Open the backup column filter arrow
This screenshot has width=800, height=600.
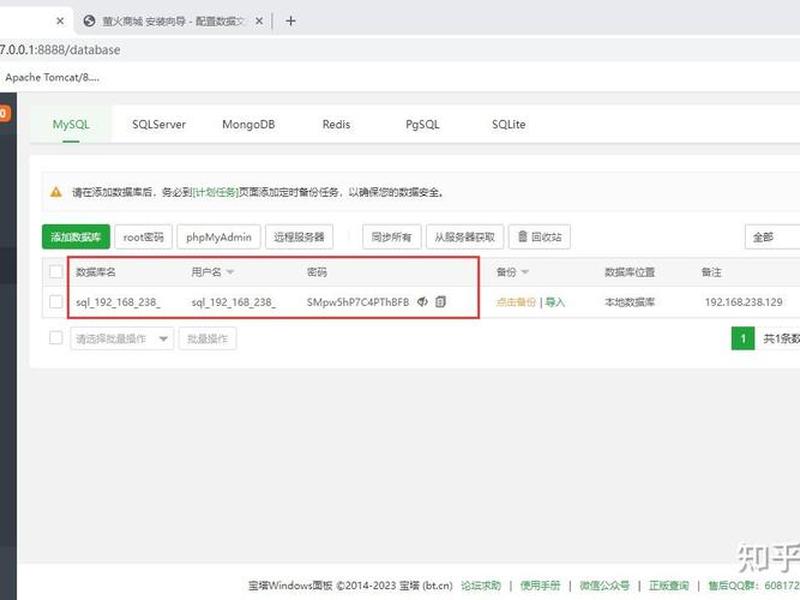coord(525,272)
